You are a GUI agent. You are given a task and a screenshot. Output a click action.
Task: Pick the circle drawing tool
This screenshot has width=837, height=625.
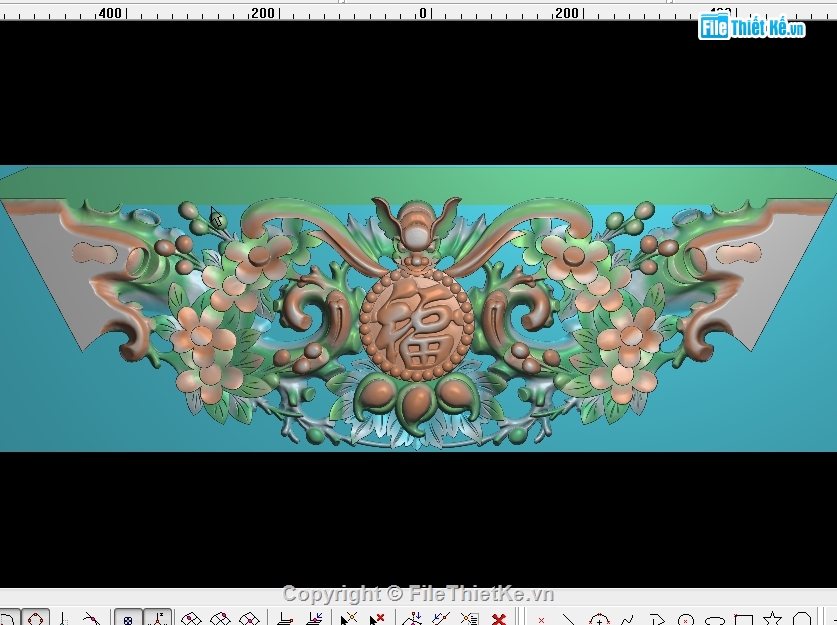685,620
